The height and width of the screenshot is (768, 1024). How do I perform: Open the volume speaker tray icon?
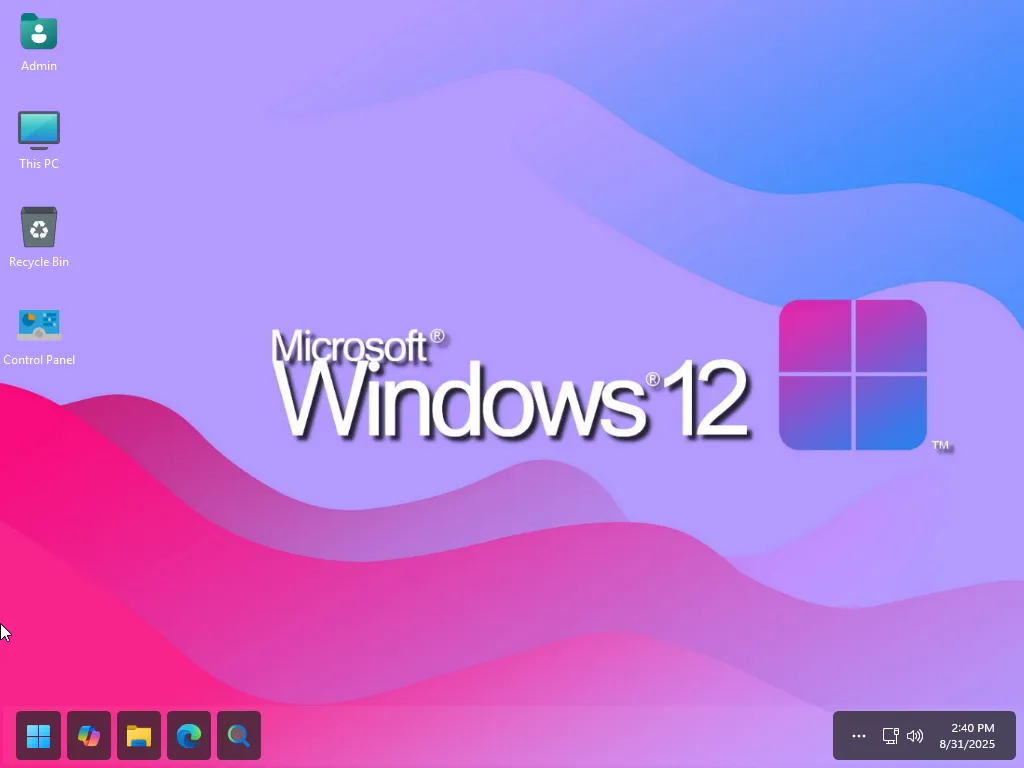(x=915, y=736)
